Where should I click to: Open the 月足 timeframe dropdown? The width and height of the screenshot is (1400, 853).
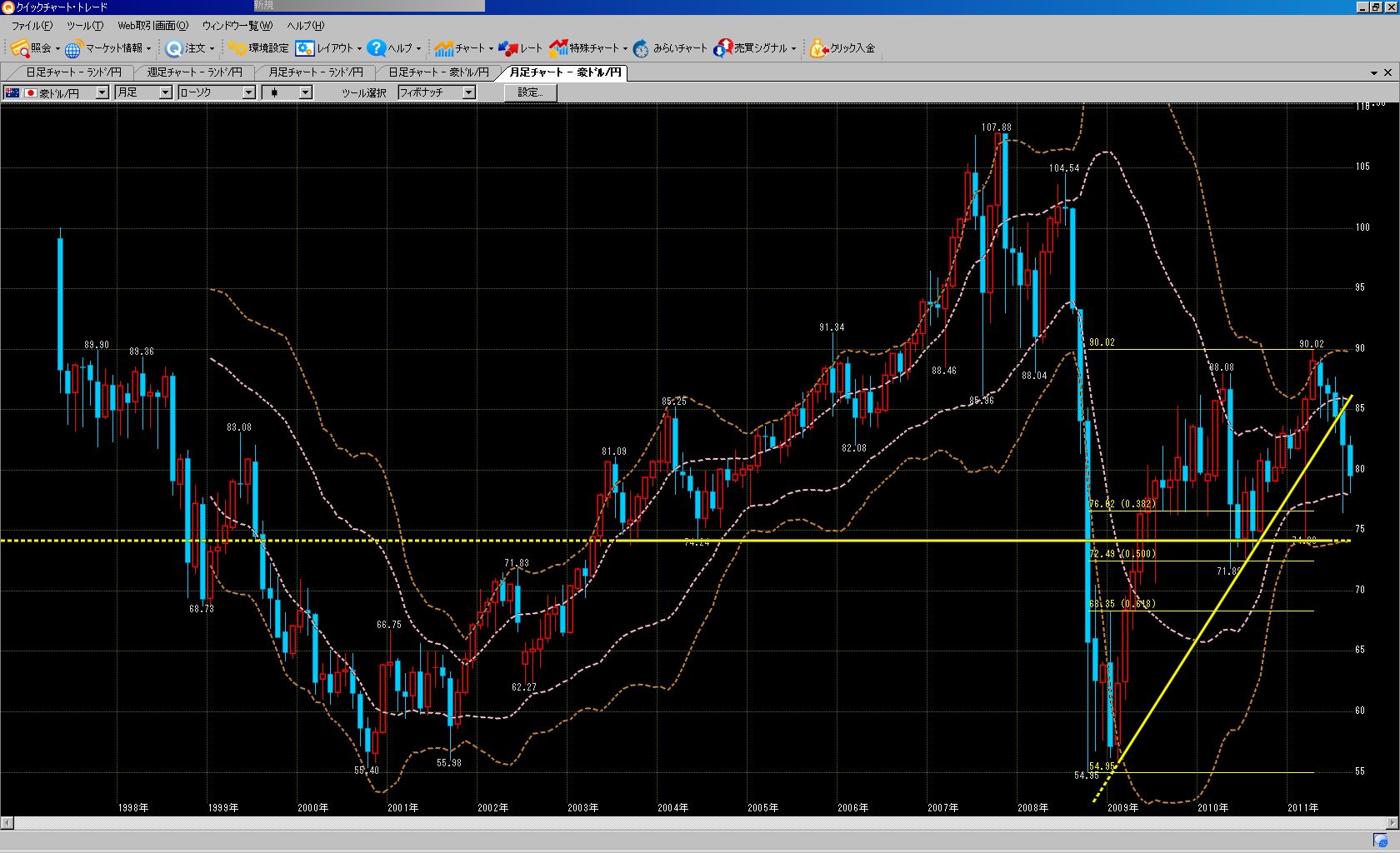[x=165, y=92]
